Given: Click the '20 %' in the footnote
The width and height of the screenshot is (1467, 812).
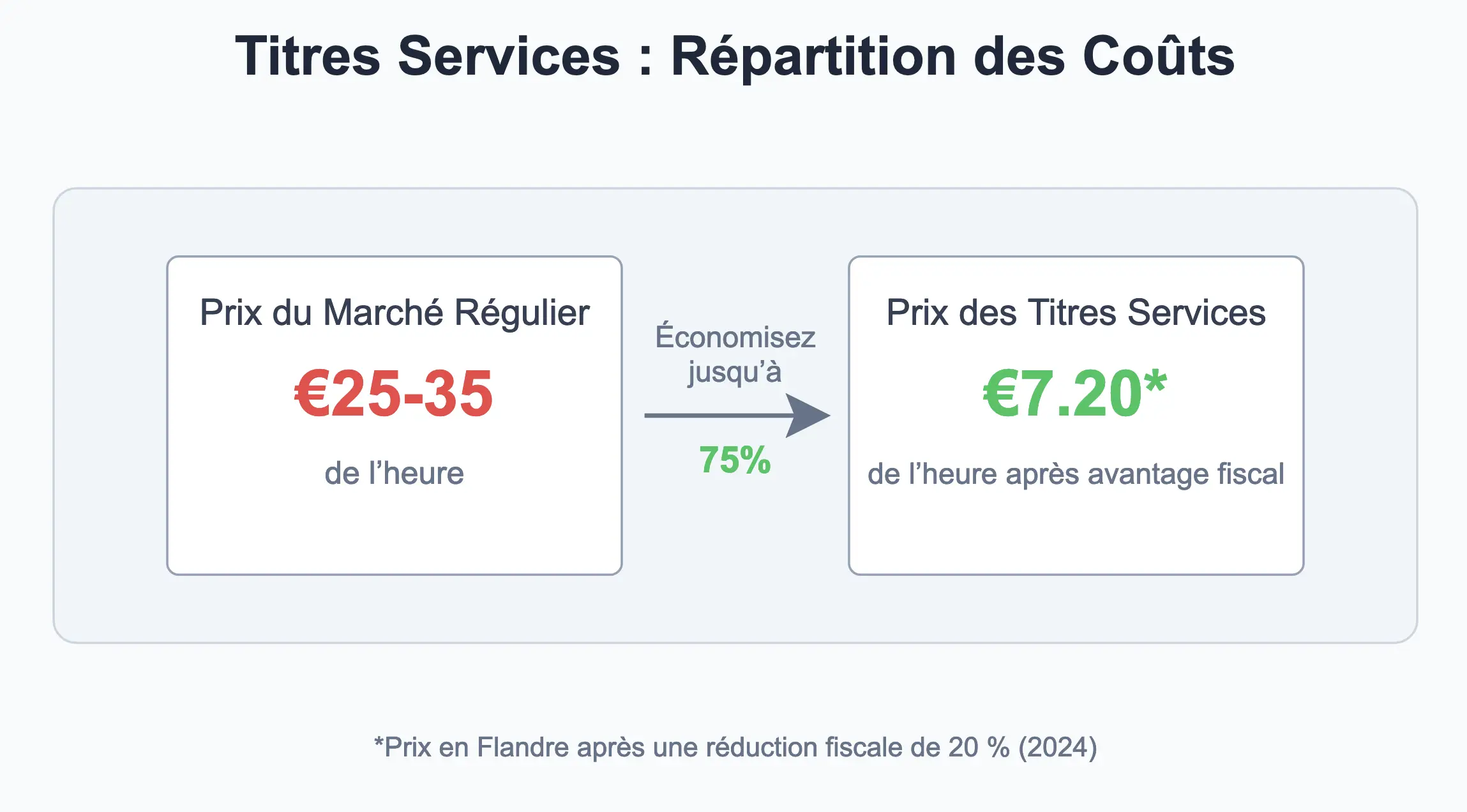Looking at the screenshot, I should click(979, 747).
